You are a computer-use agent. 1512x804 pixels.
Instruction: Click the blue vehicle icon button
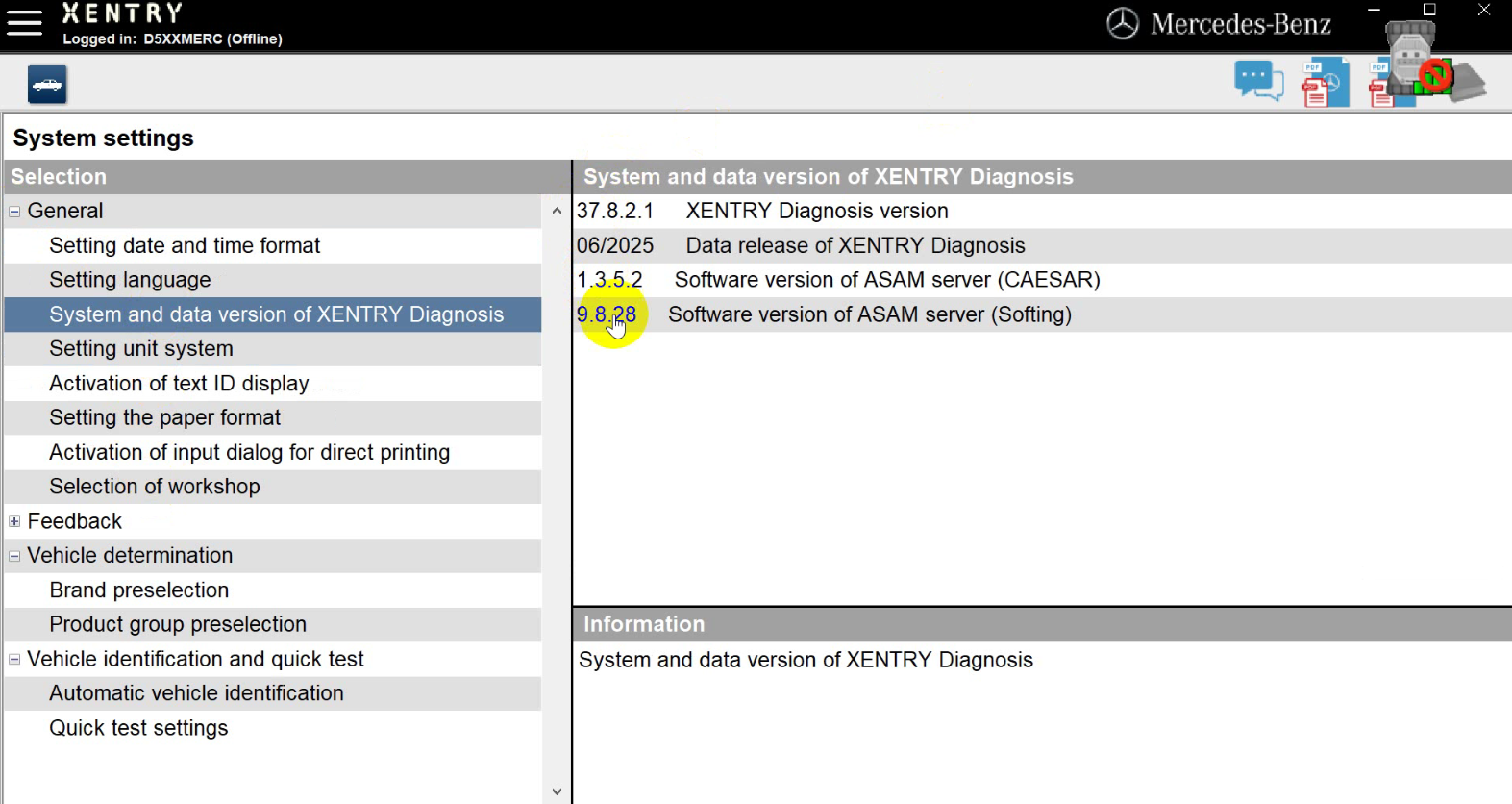point(47,85)
